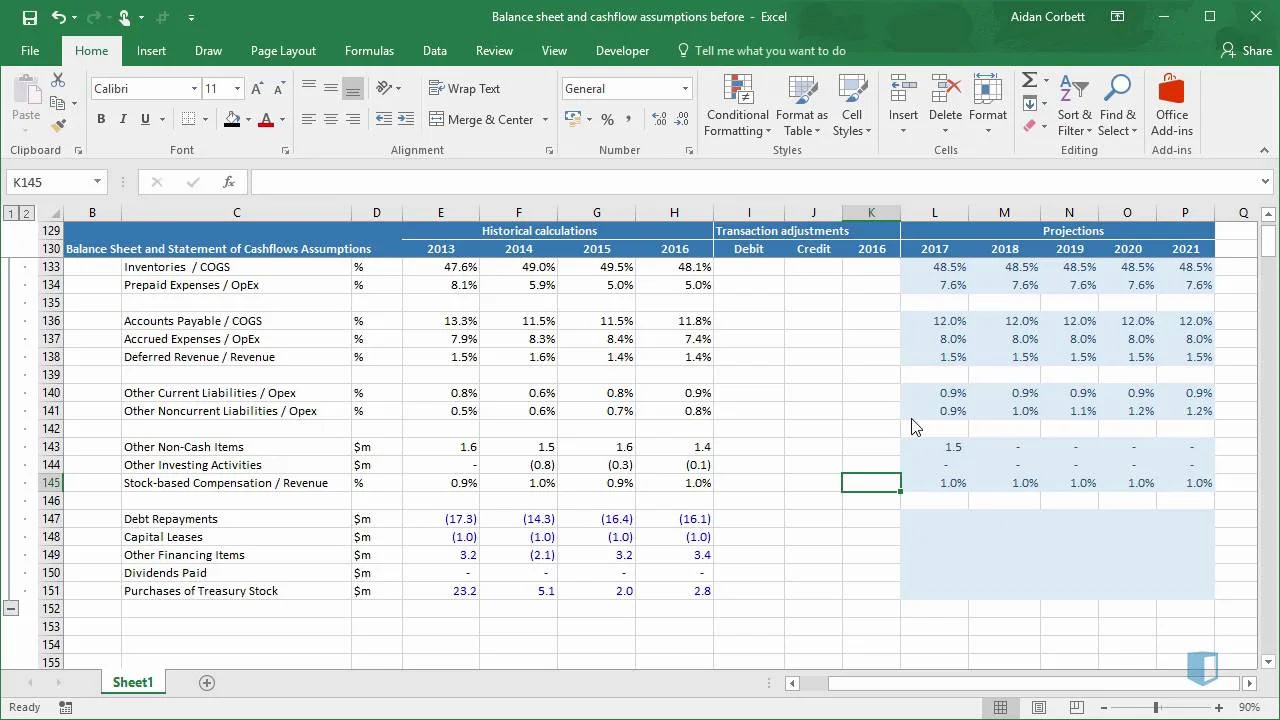The width and height of the screenshot is (1280, 720).
Task: Expand the number format dropdown
Action: point(685,89)
